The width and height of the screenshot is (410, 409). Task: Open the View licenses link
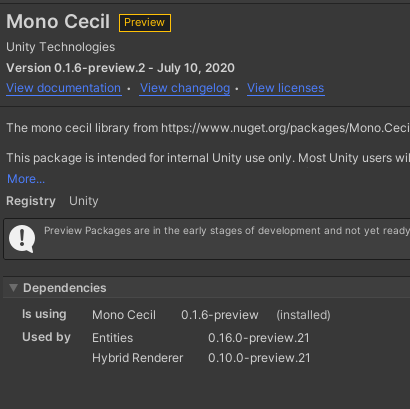coord(286,88)
